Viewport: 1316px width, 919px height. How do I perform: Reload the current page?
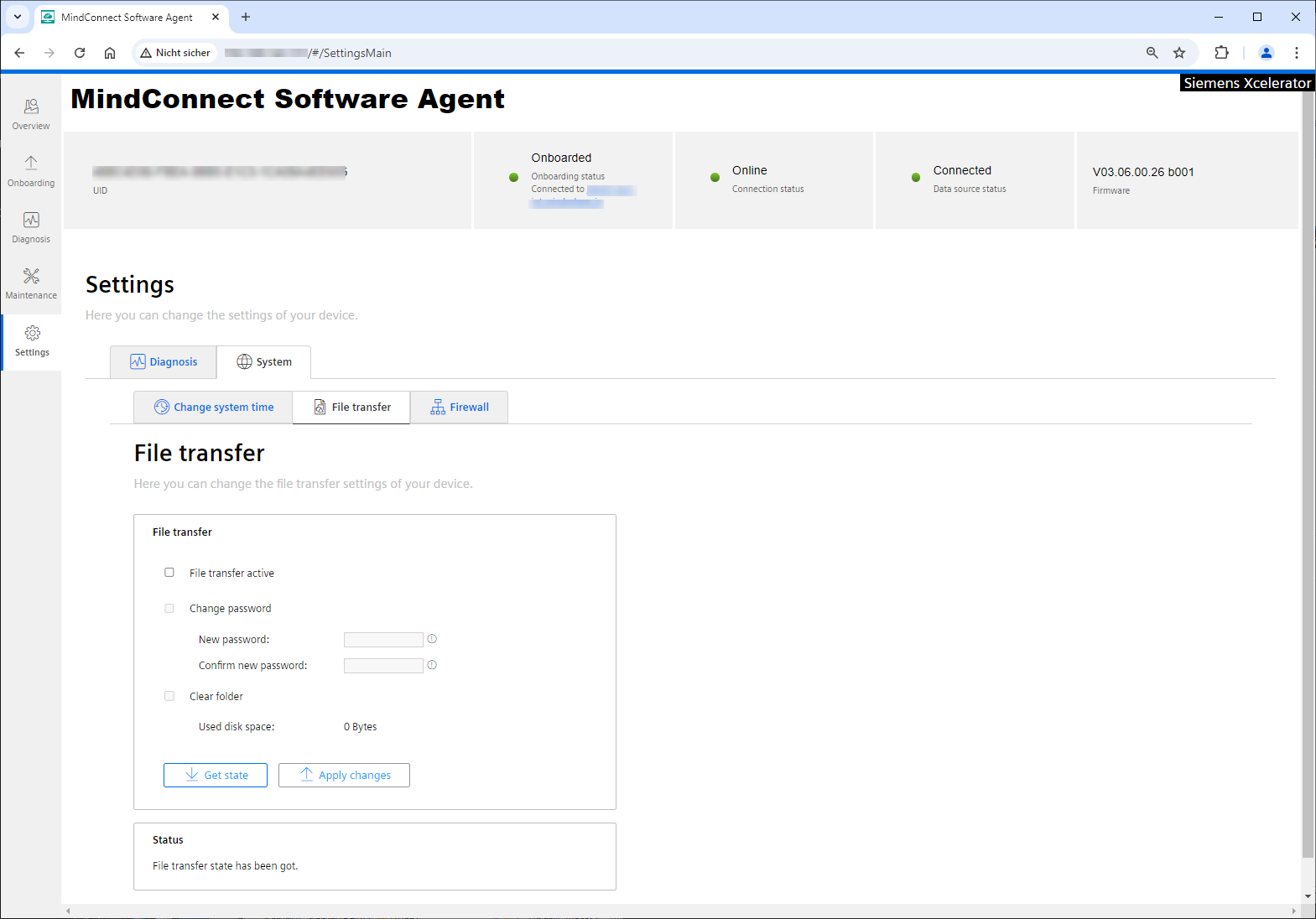80,53
